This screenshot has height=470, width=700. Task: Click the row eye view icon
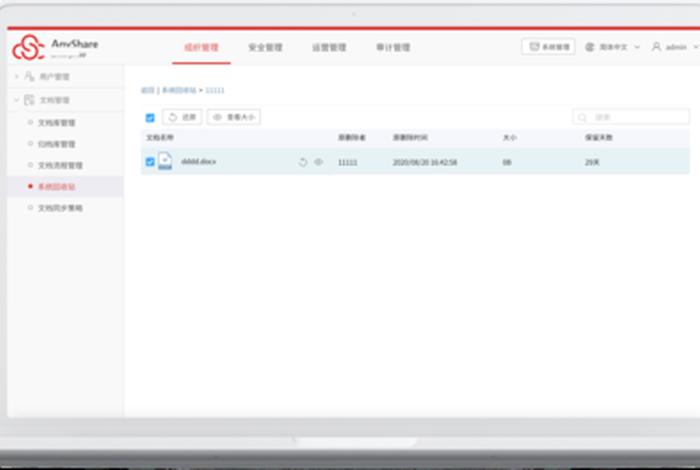pyautogui.click(x=318, y=162)
